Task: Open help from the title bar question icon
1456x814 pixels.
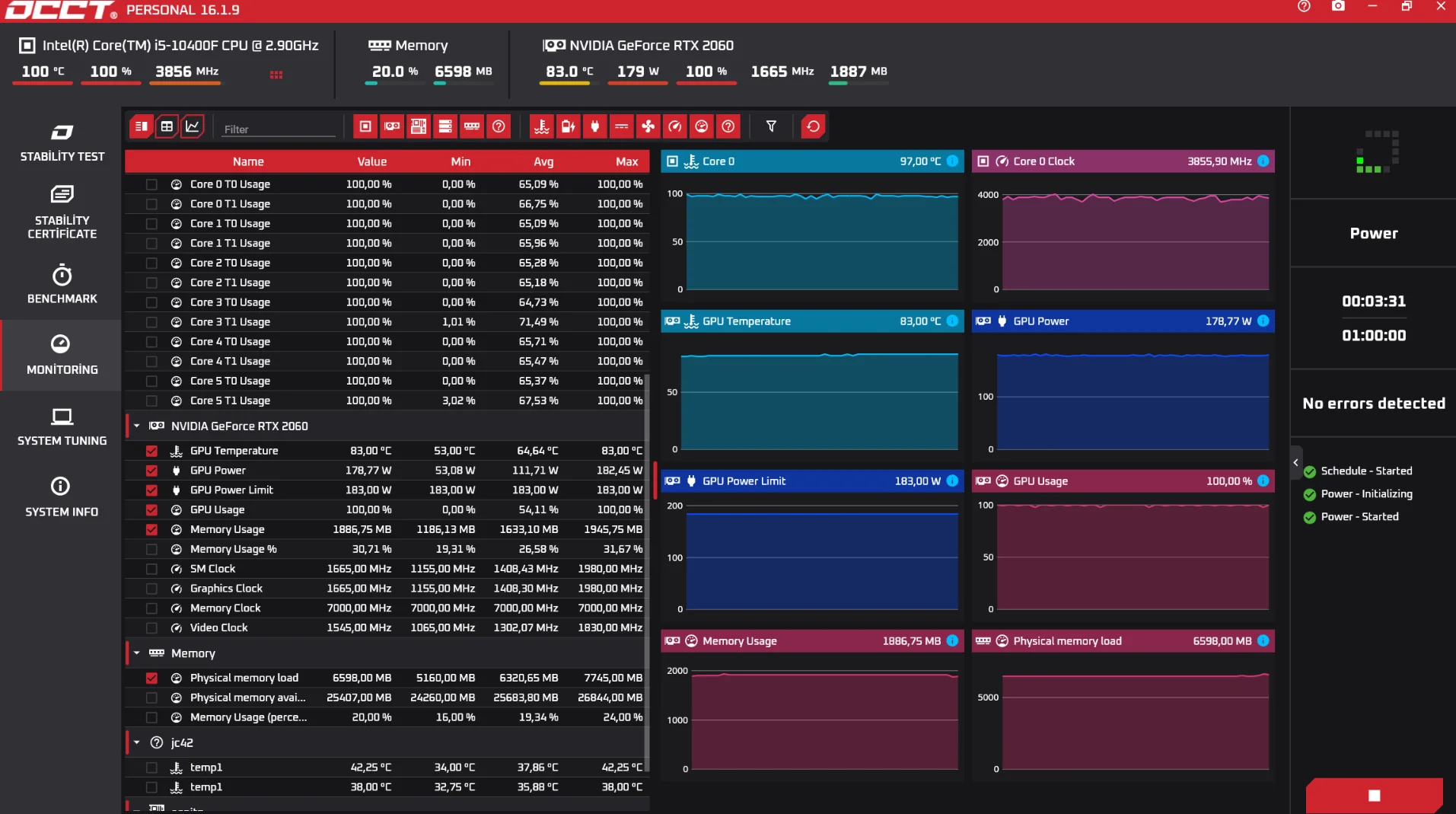Action: point(1304,7)
